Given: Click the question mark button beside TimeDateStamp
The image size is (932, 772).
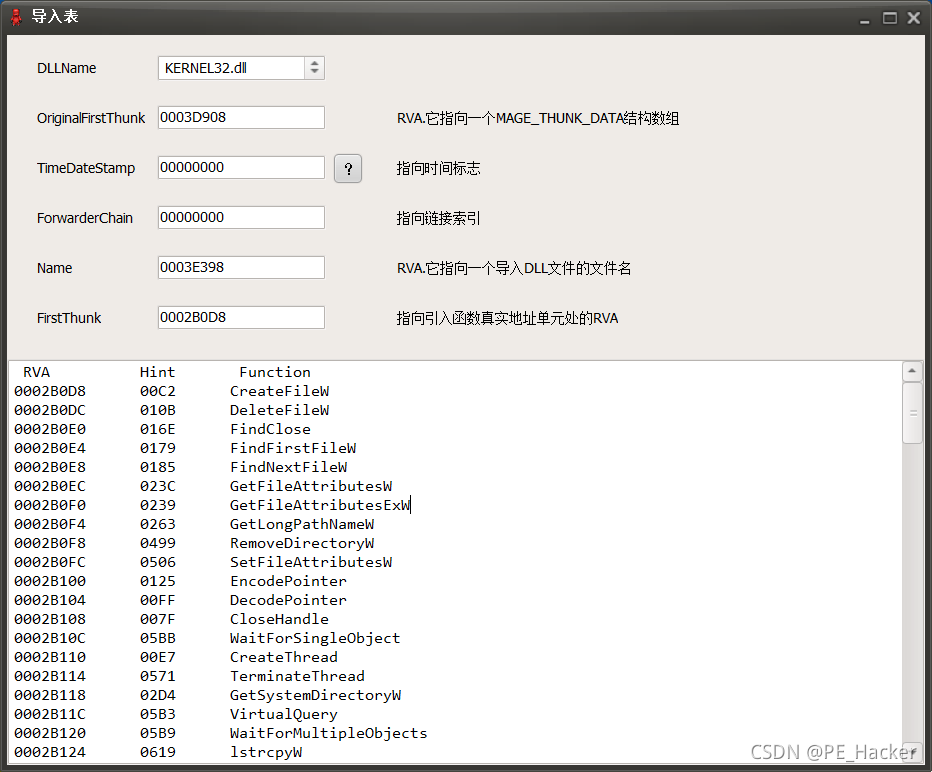Looking at the screenshot, I should (x=348, y=169).
